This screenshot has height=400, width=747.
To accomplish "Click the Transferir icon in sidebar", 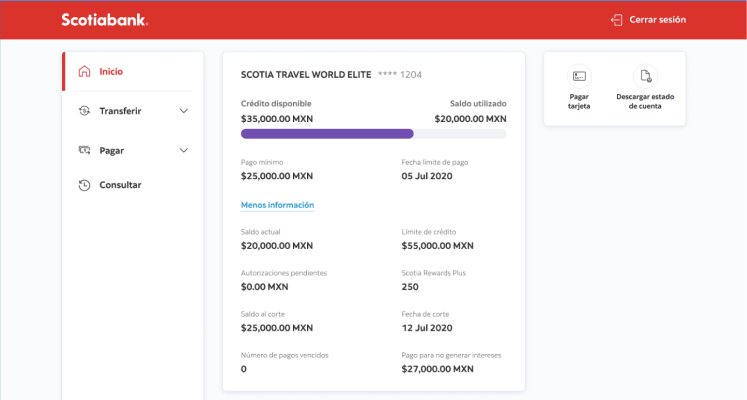I will pyautogui.click(x=84, y=111).
